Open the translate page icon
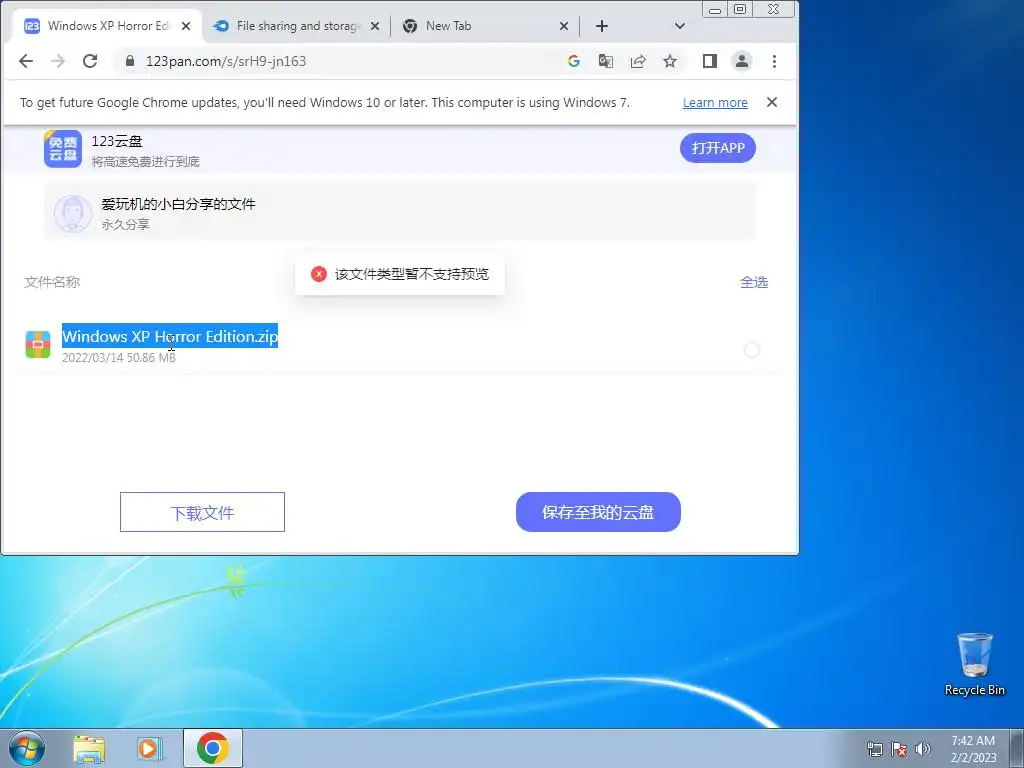Screen dimensions: 1024x768 point(605,61)
